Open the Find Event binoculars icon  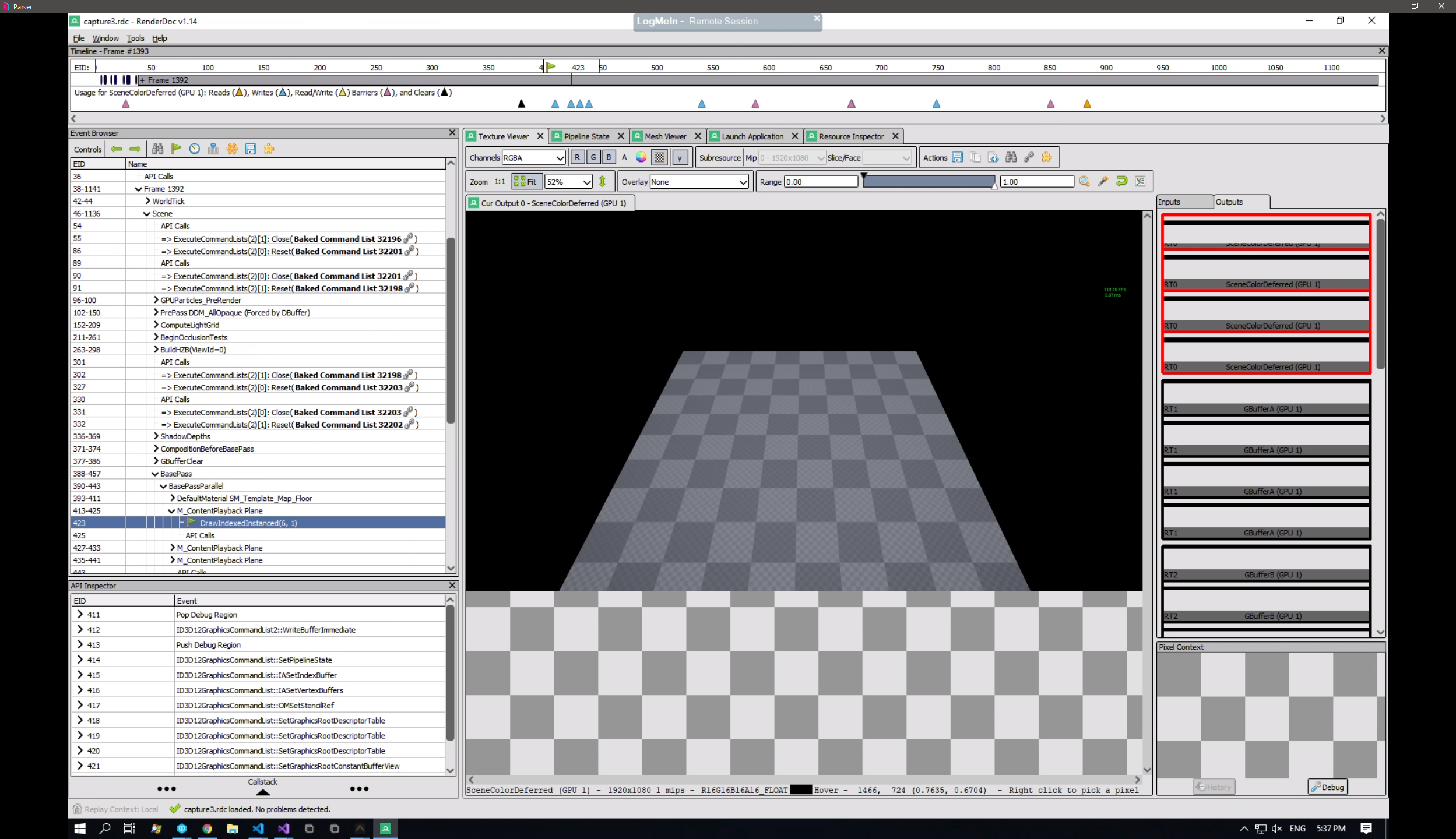[x=157, y=149]
